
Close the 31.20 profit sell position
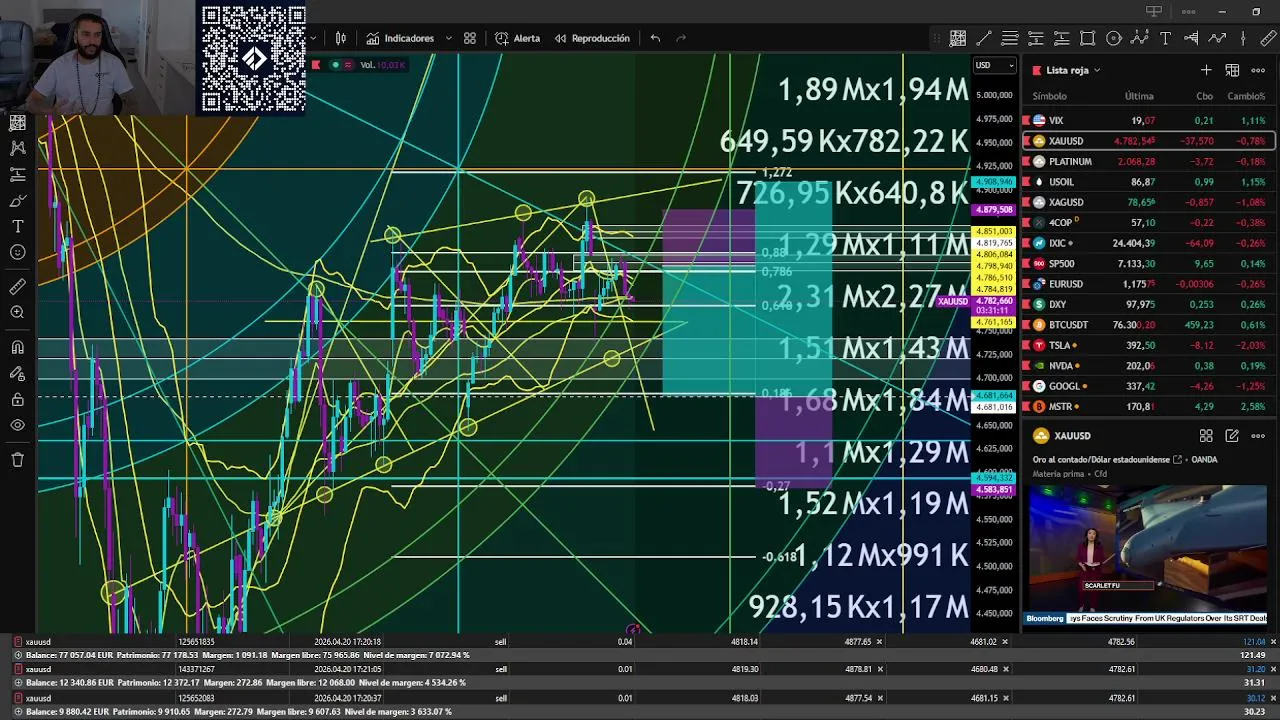click(1272, 670)
